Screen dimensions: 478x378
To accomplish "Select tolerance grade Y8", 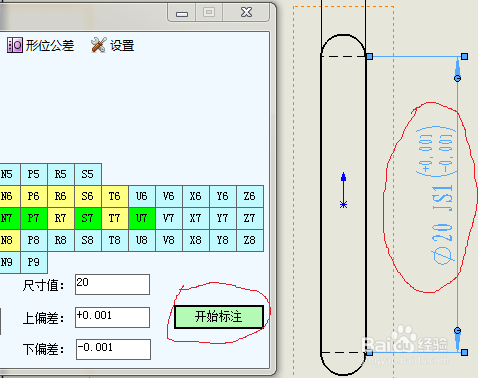I will point(223,240).
